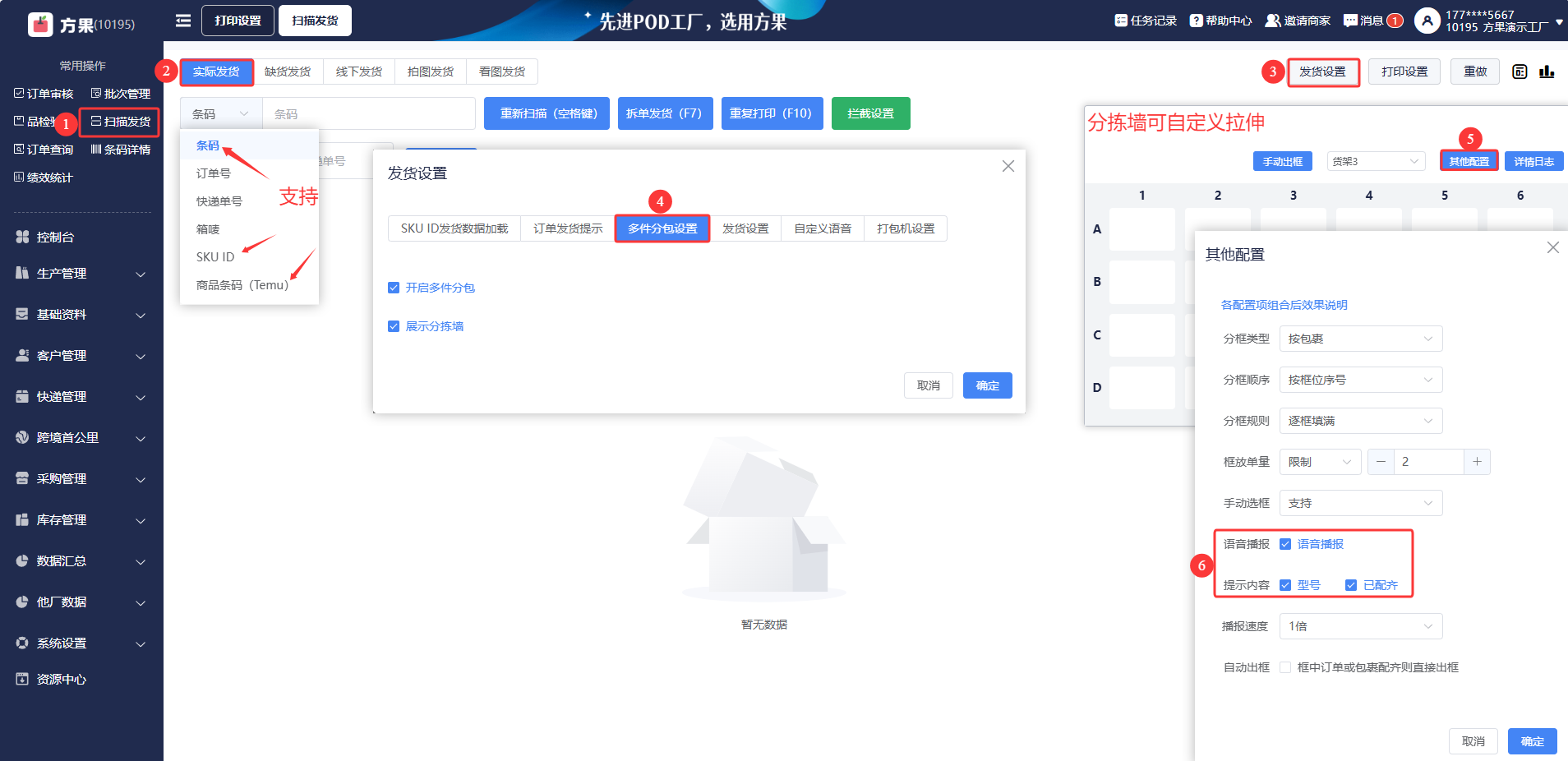Expand the 基础资料 sidebar menu
This screenshot has width=1568, height=761.
[x=81, y=315]
